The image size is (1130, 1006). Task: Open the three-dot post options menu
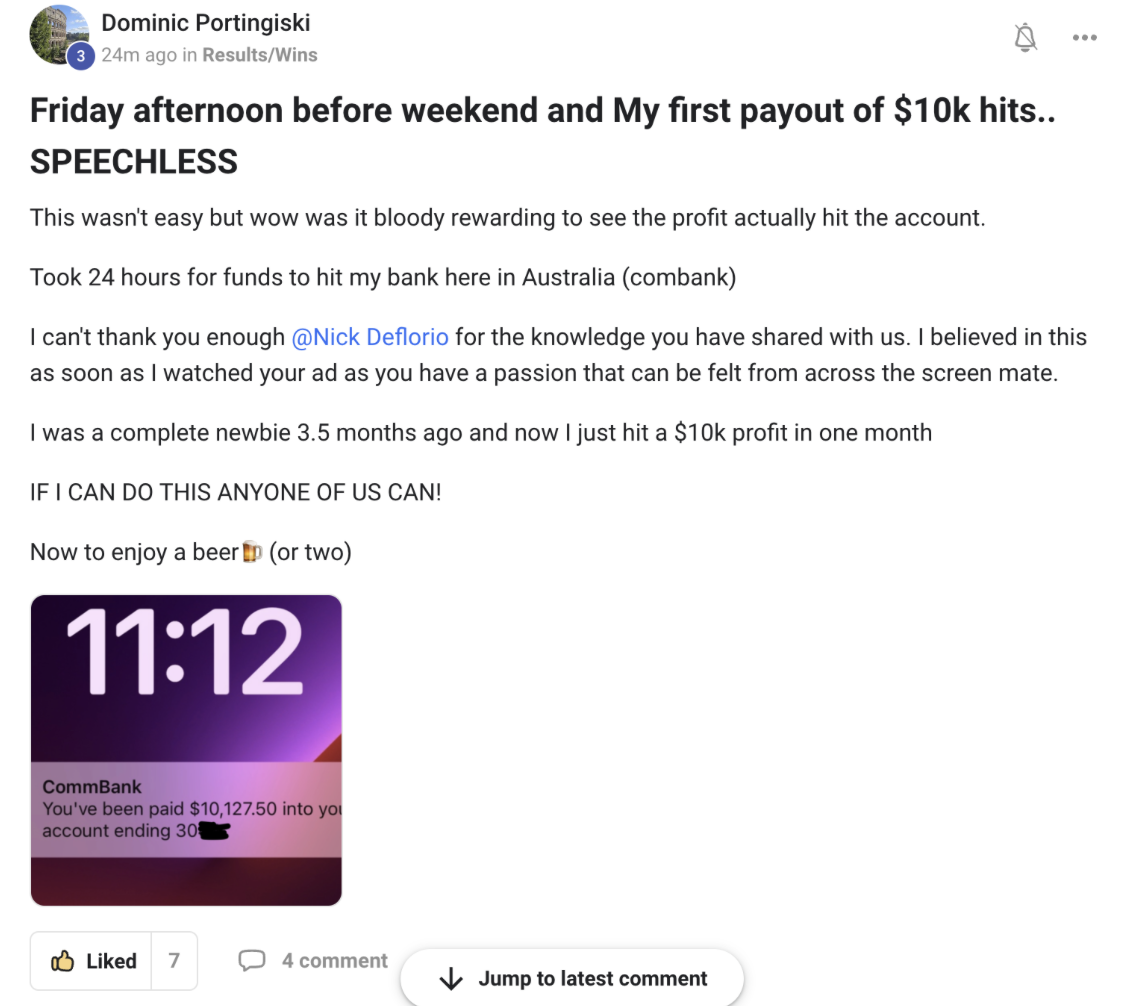pyautogui.click(x=1084, y=38)
